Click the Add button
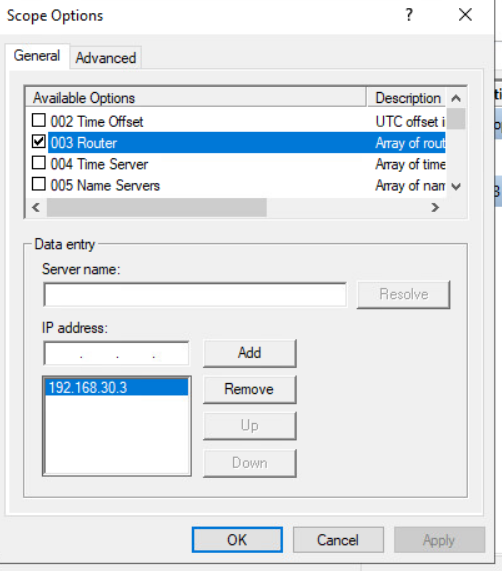 click(x=250, y=353)
